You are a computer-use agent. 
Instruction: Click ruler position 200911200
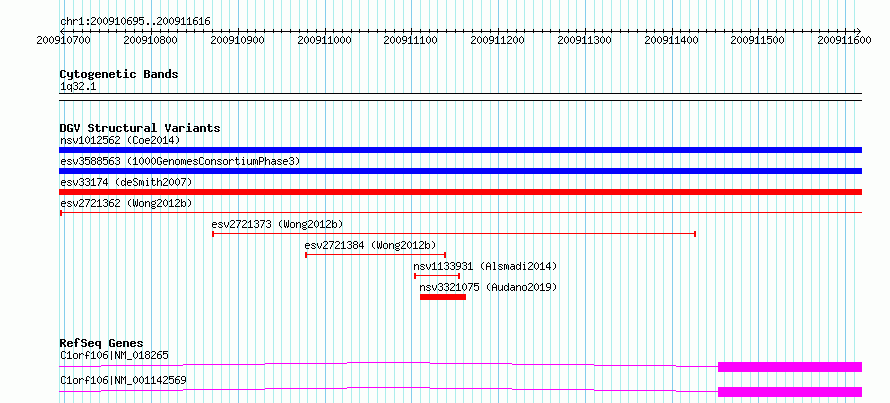498,40
